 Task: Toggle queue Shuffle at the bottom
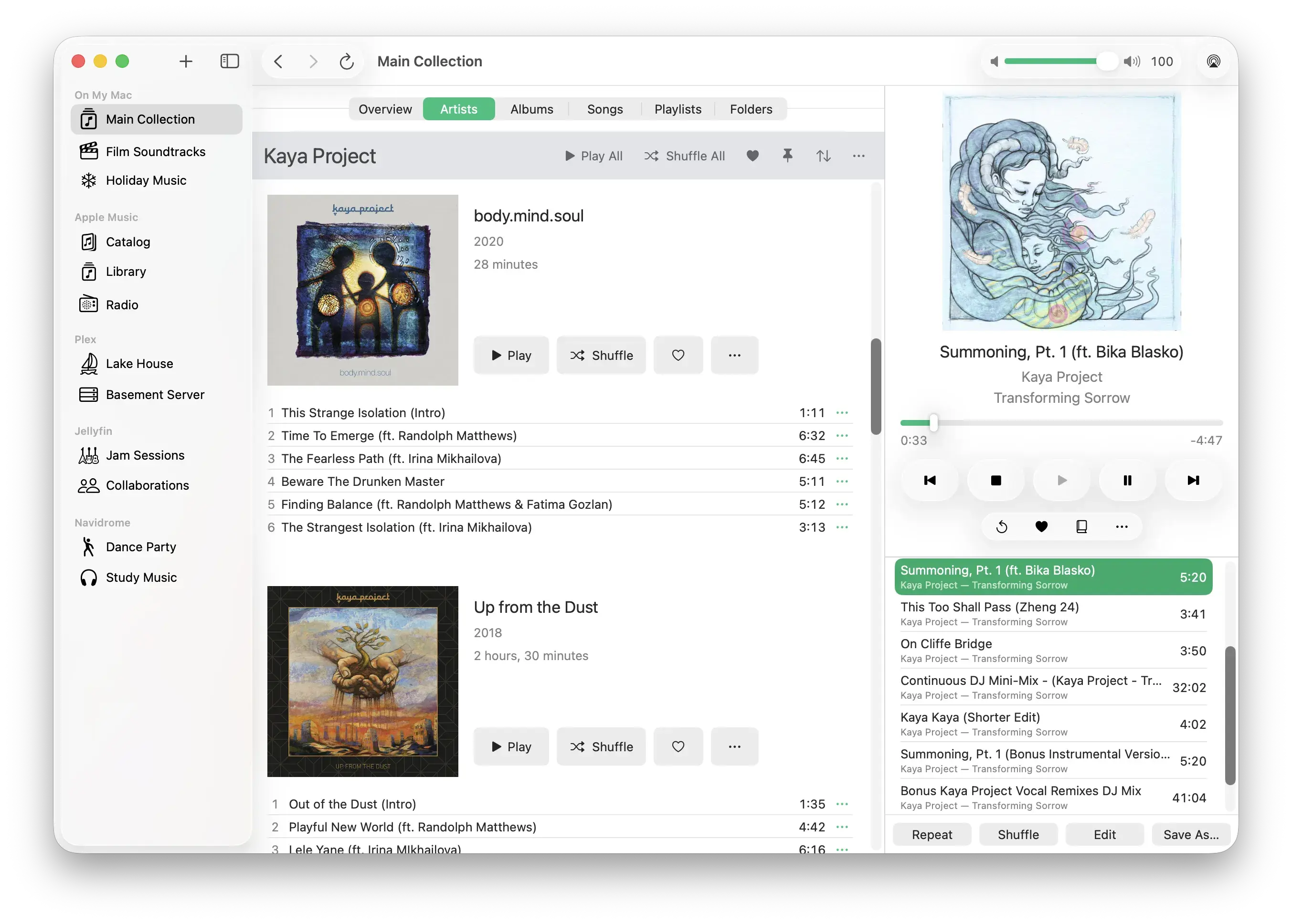coord(1018,835)
